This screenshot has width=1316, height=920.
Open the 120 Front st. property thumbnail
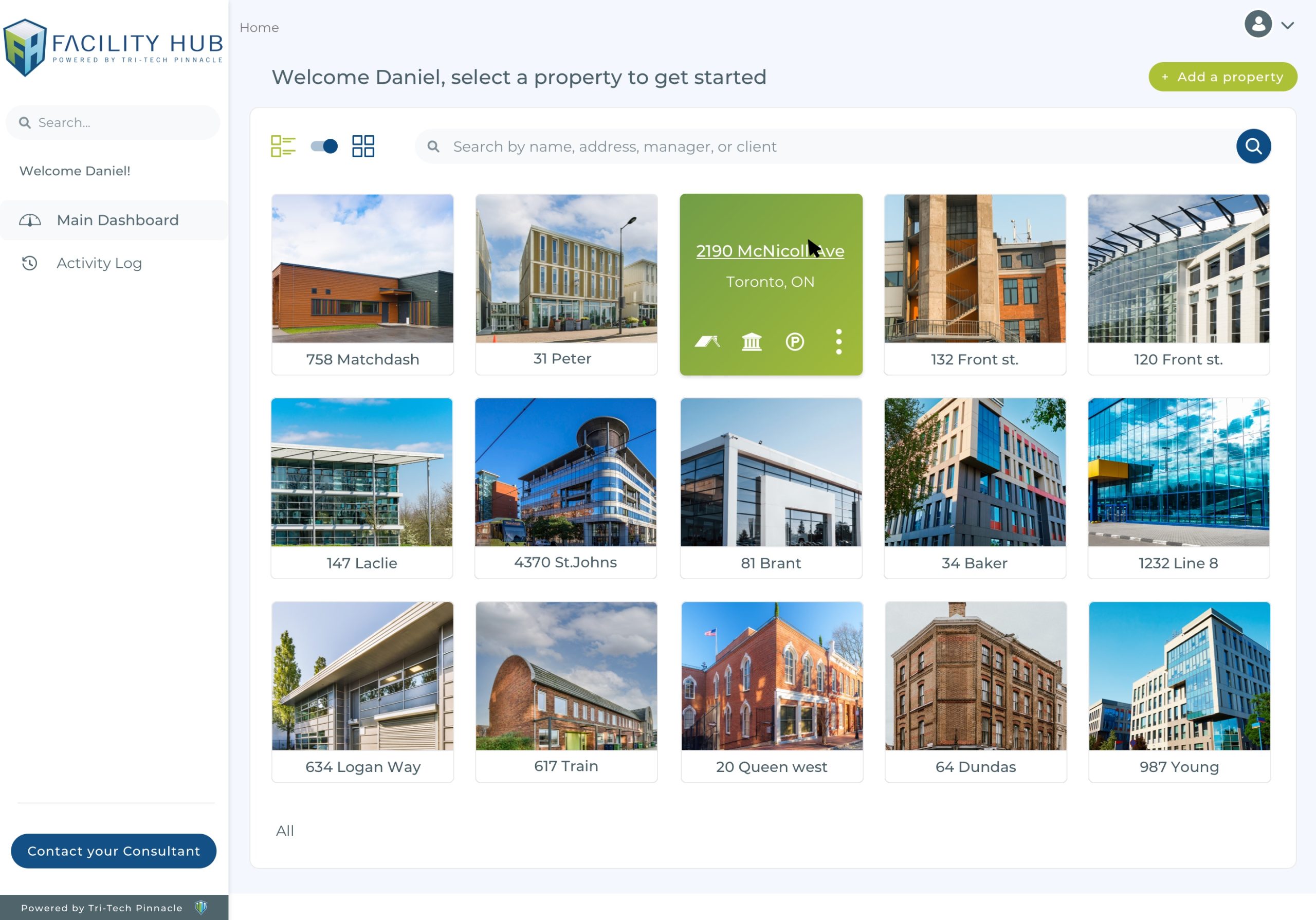coord(1178,268)
